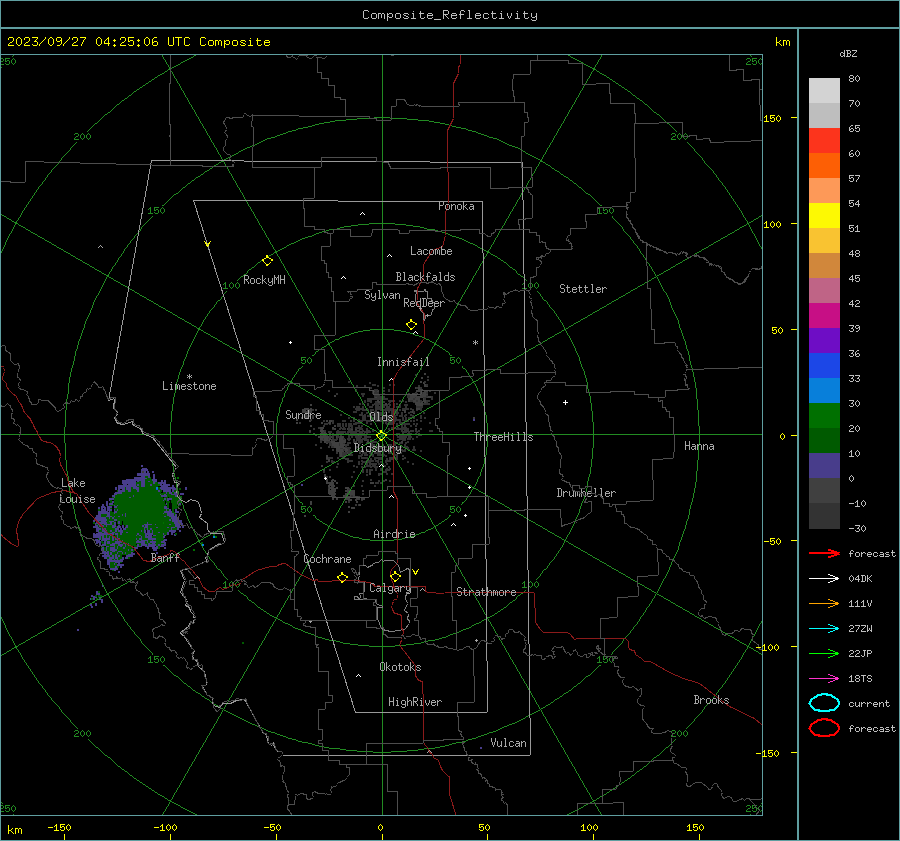Select the bright green 30-20 dBZ swatch

(824, 416)
